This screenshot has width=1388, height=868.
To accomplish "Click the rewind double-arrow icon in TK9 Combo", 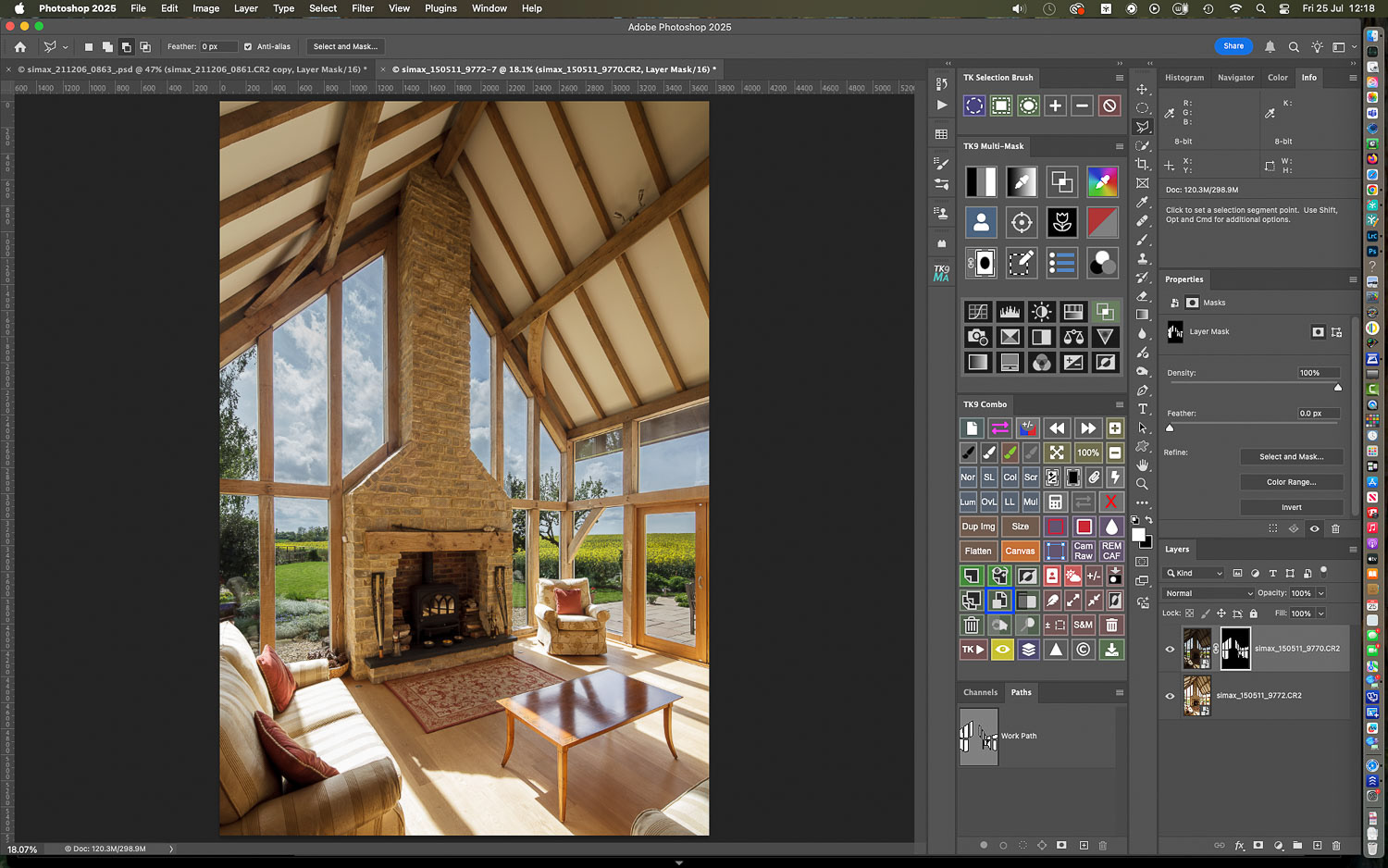I will 1057,428.
